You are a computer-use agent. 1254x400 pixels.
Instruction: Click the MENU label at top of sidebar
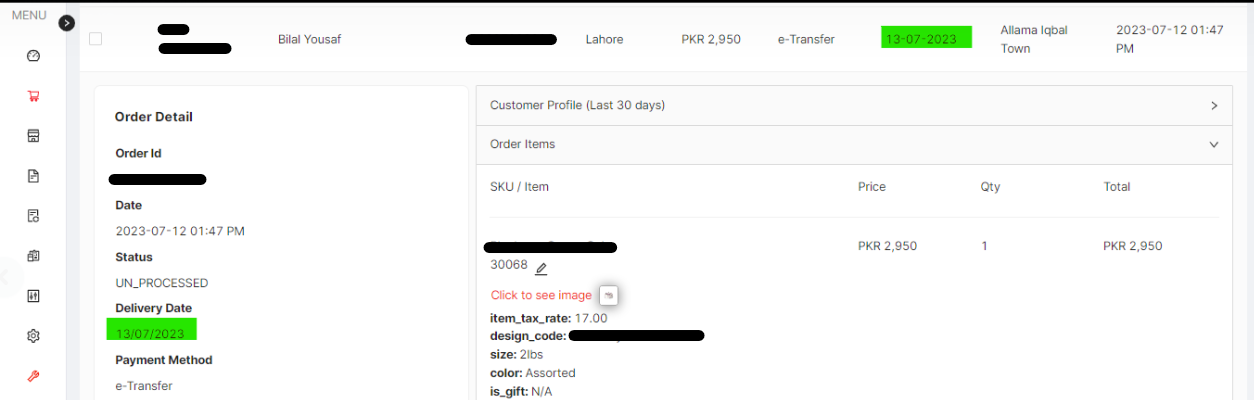(29, 15)
